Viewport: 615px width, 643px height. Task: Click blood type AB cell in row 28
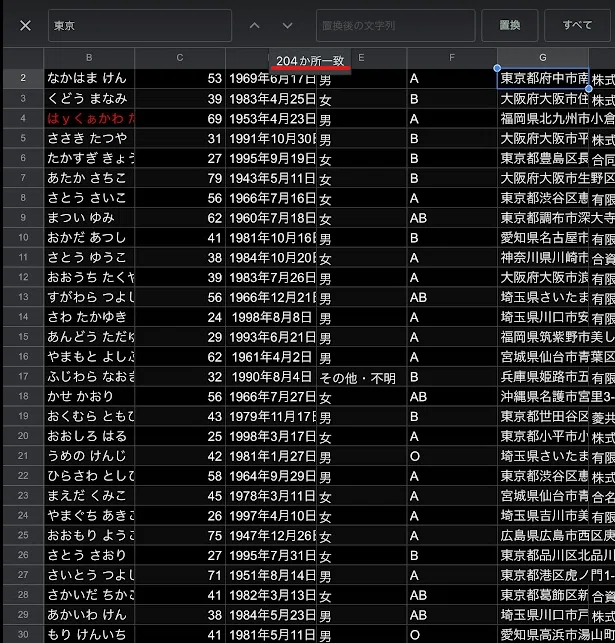click(452, 595)
